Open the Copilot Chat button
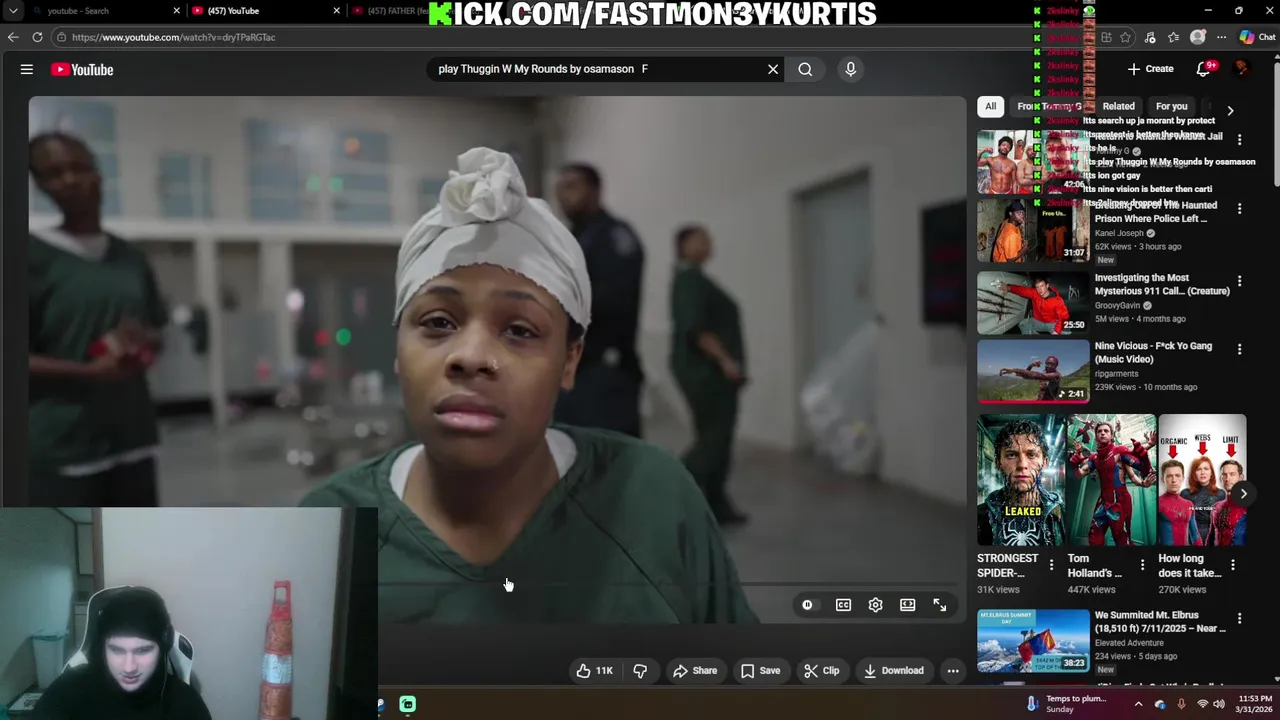1280x720 pixels. (1257, 37)
